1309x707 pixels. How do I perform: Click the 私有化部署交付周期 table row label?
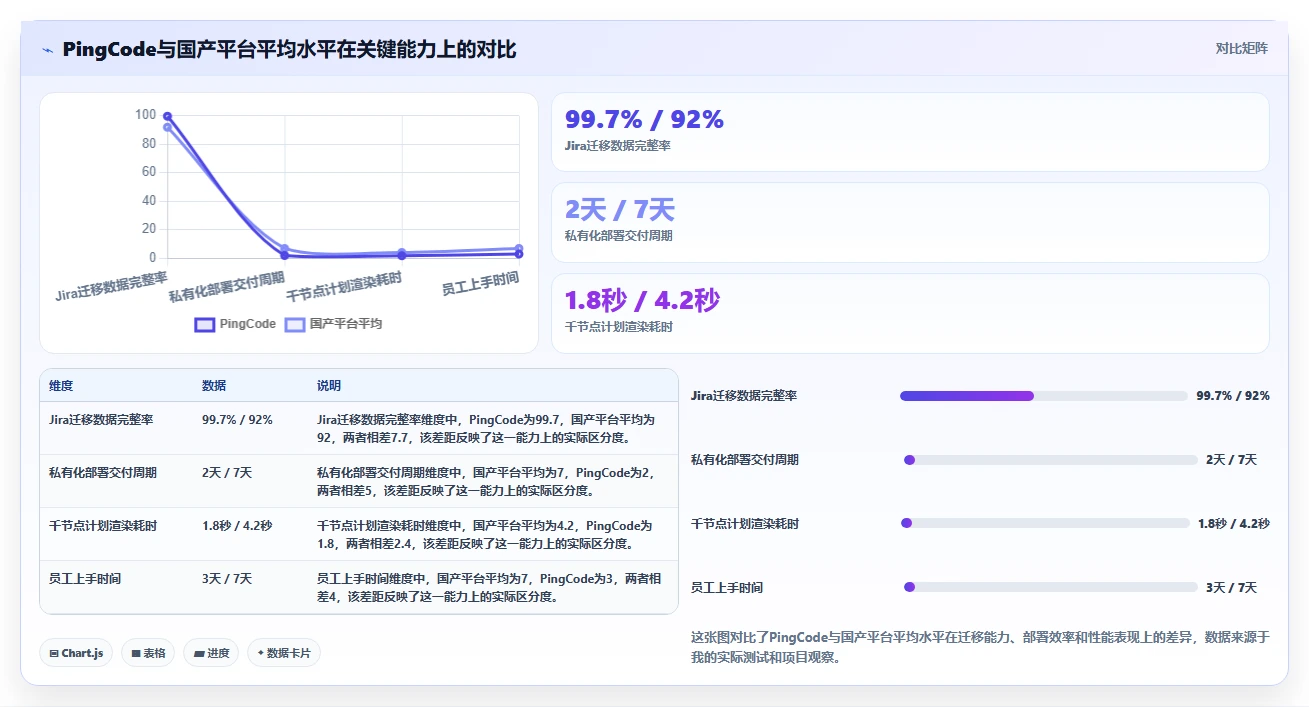pyautogui.click(x=103, y=473)
